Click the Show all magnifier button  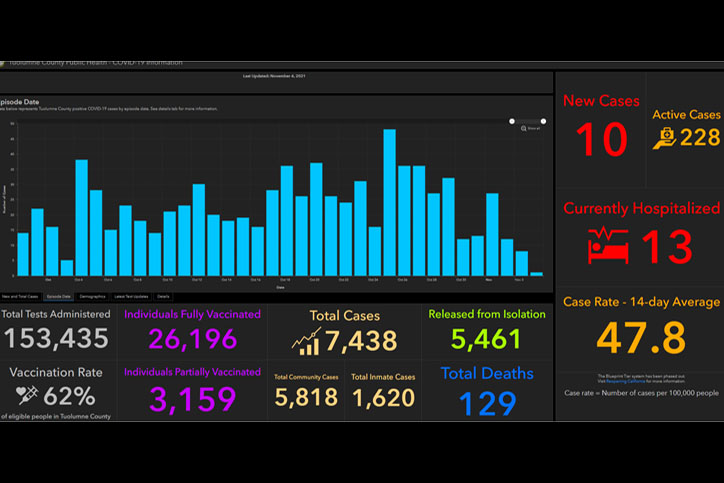[x=530, y=128]
